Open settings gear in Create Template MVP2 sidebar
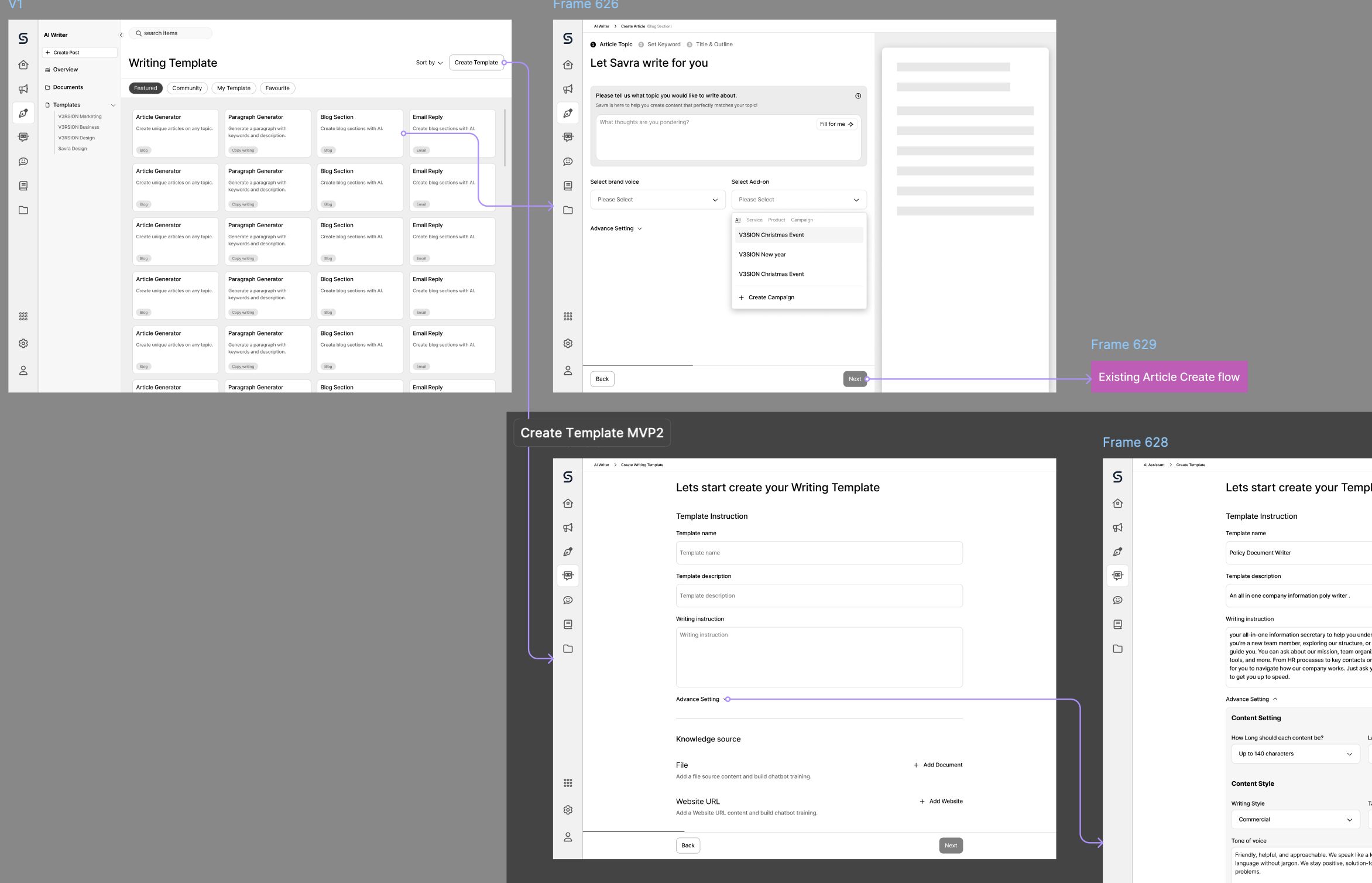Image resolution: width=1372 pixels, height=883 pixels. coord(568,810)
